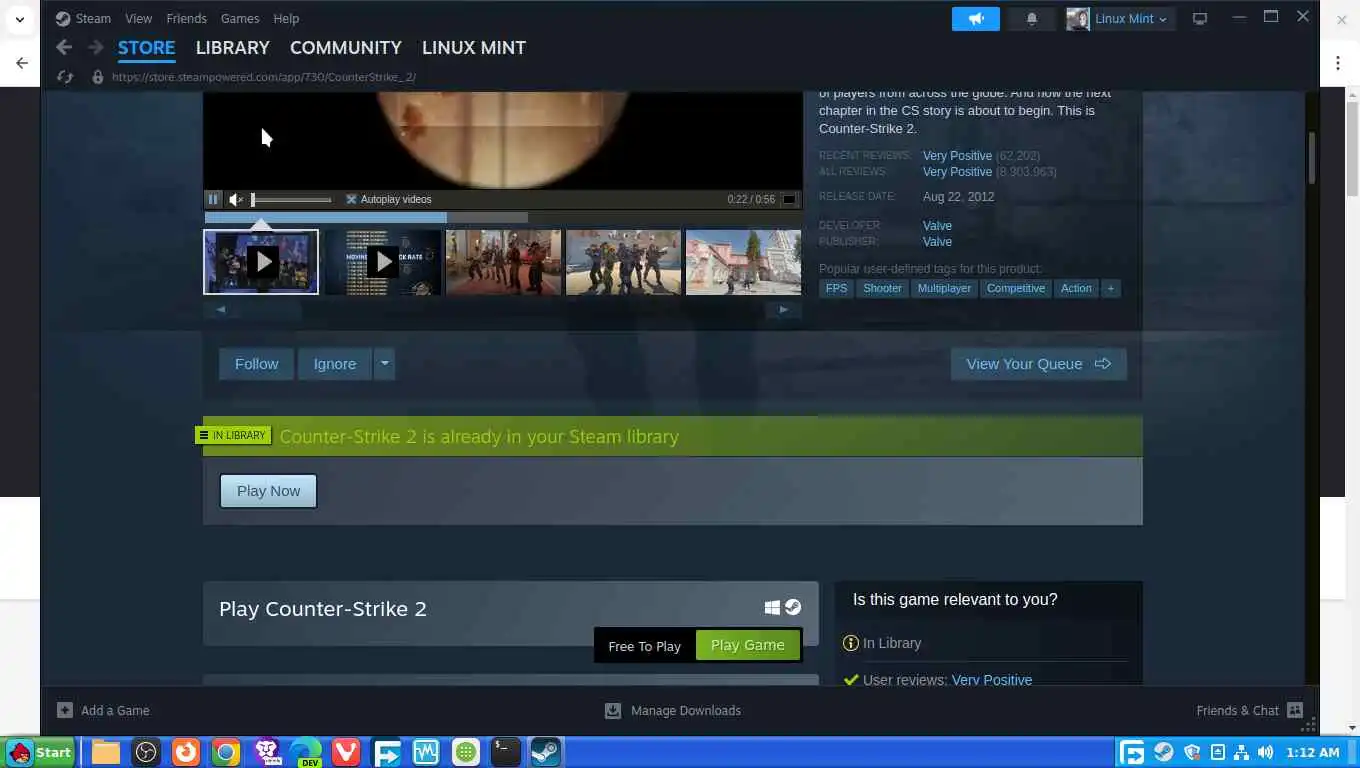Open the View menu

coord(138,18)
